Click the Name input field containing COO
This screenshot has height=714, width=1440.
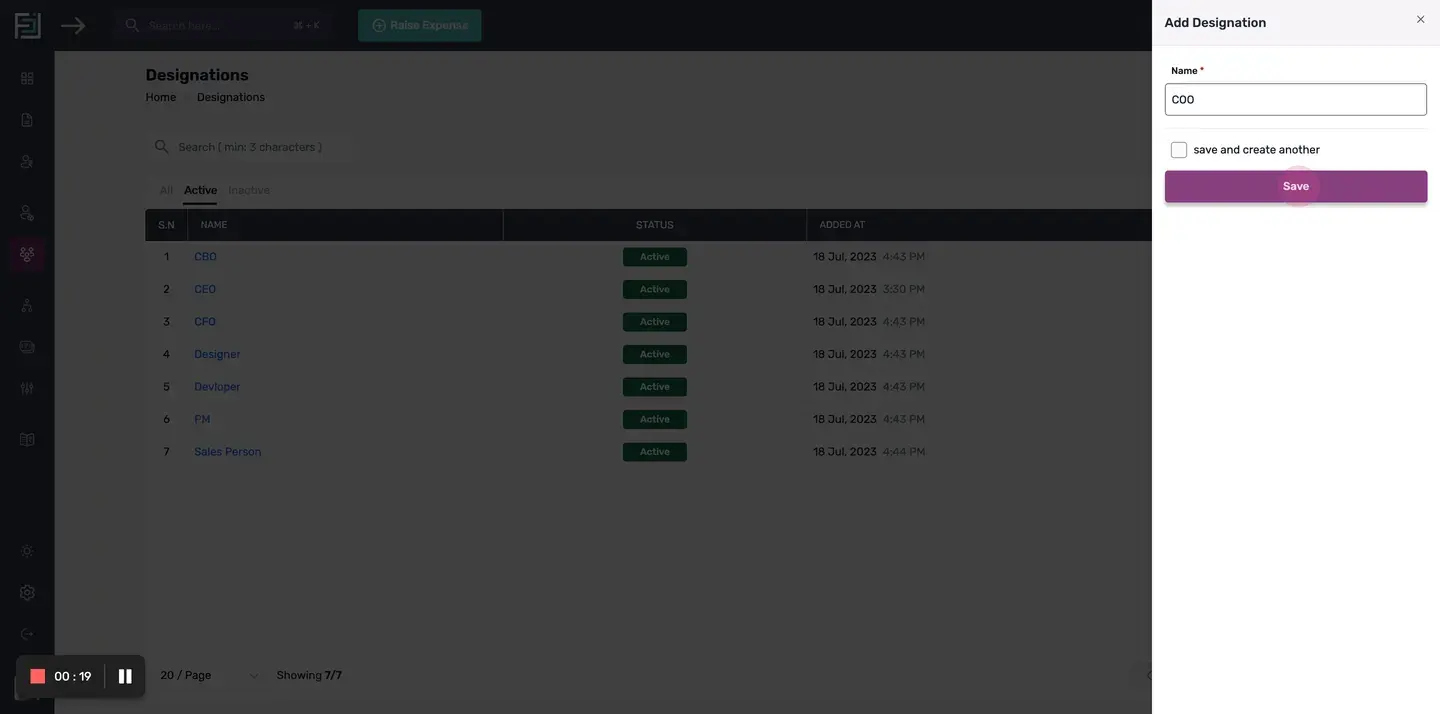pyautogui.click(x=1296, y=100)
